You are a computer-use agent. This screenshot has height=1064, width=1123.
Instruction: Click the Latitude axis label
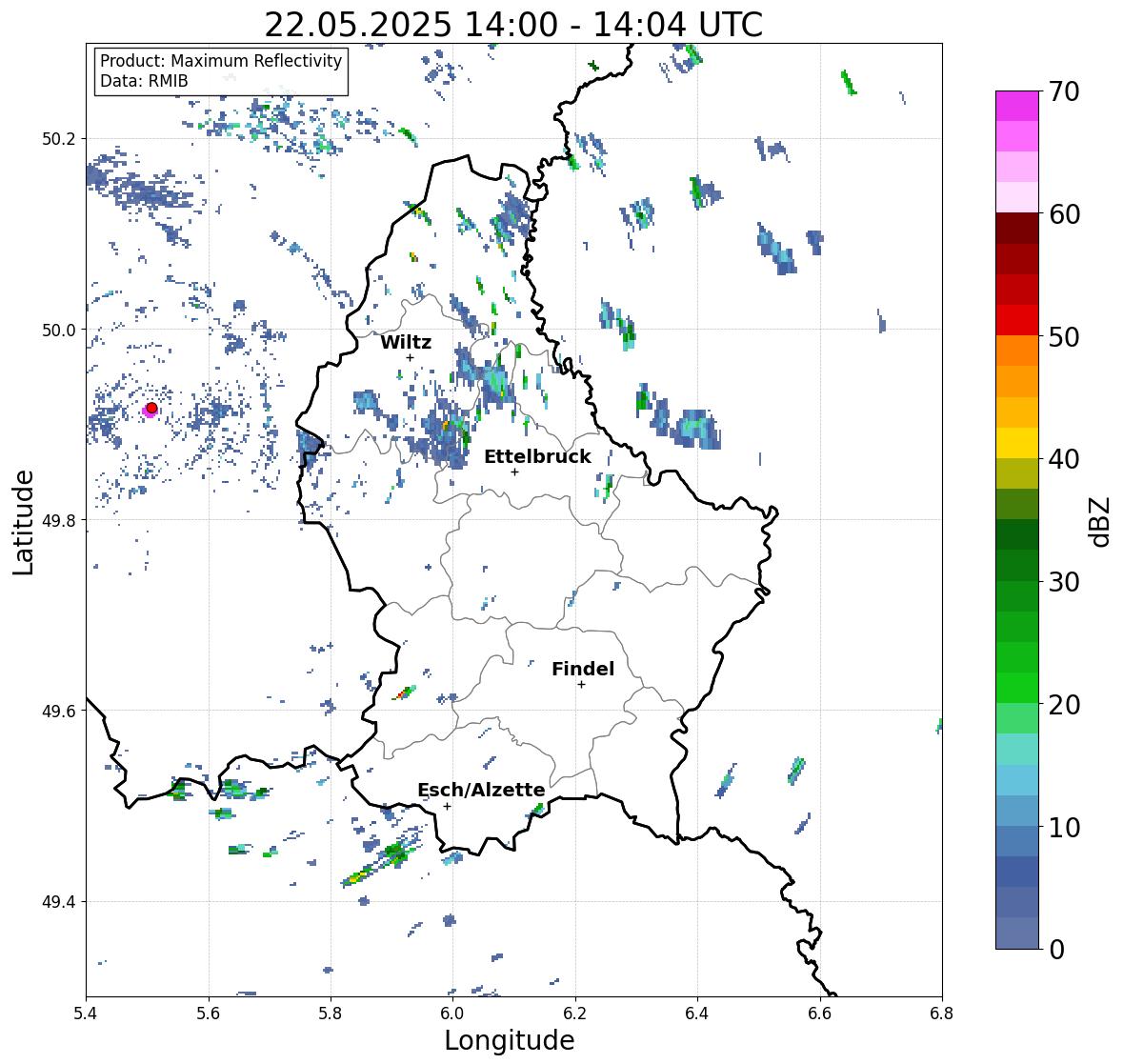pos(23,522)
